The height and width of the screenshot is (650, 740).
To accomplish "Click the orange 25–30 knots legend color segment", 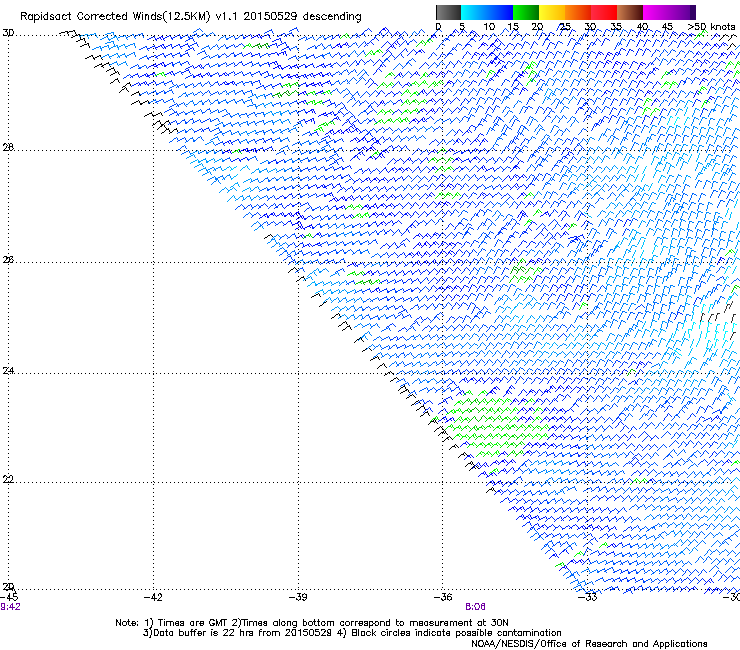I will pos(578,12).
